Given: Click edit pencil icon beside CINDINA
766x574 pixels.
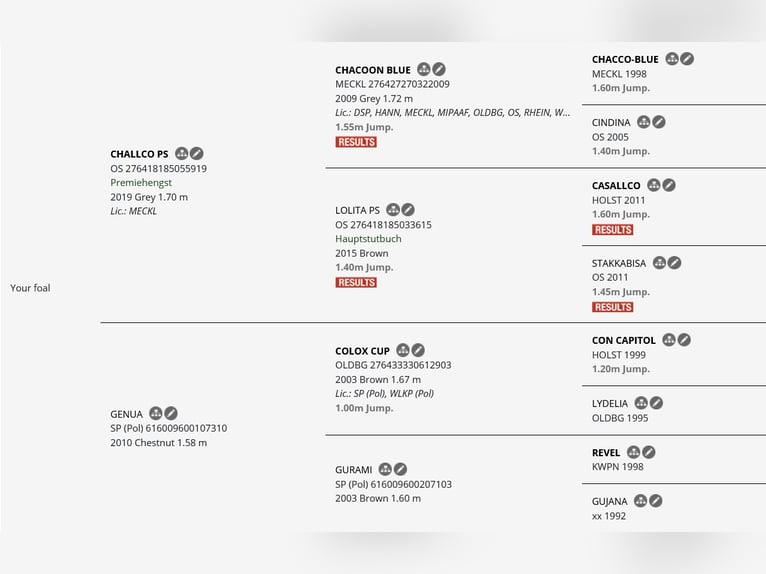Looking at the screenshot, I should (x=659, y=122).
